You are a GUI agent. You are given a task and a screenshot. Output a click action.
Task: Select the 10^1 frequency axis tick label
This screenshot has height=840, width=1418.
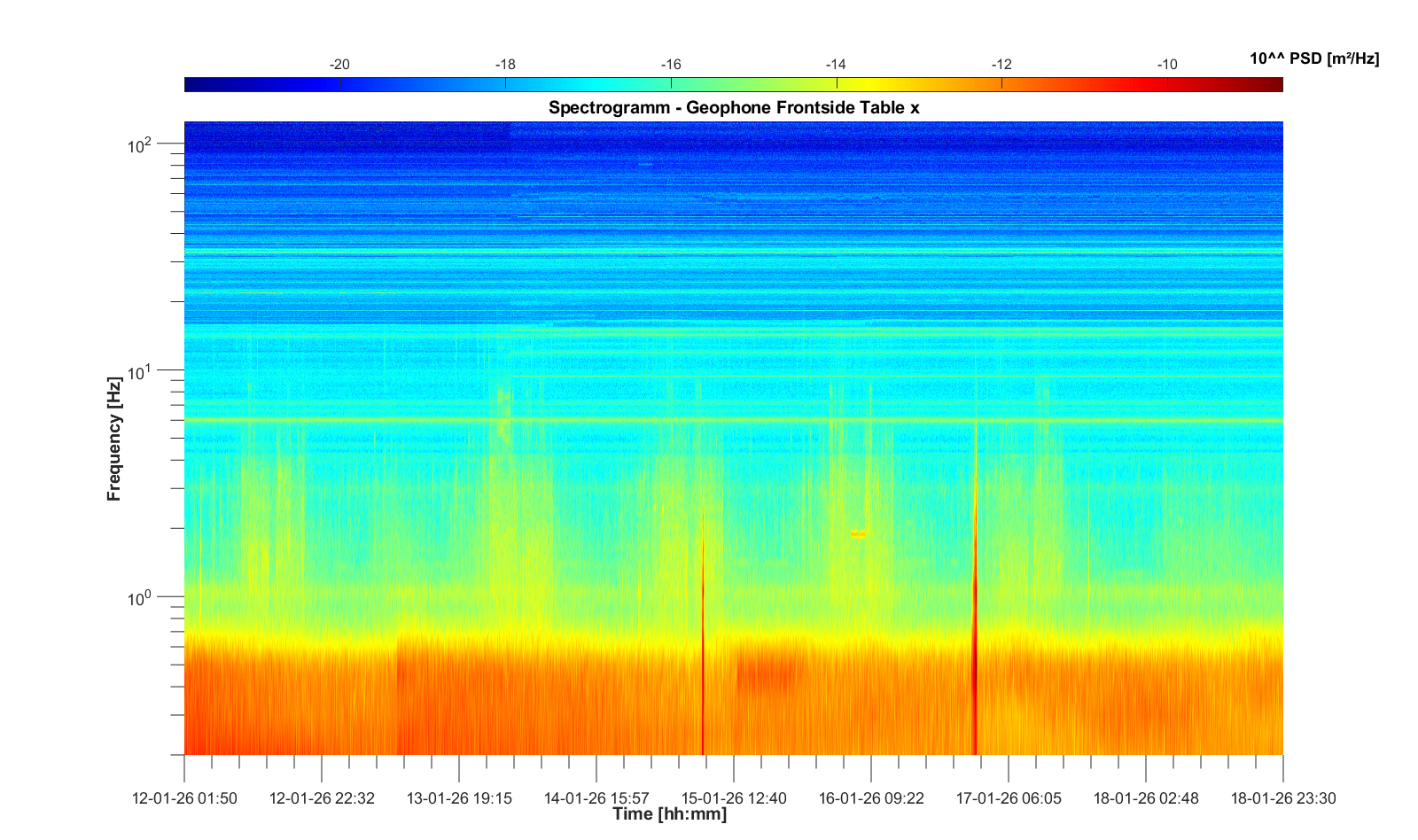(140, 372)
